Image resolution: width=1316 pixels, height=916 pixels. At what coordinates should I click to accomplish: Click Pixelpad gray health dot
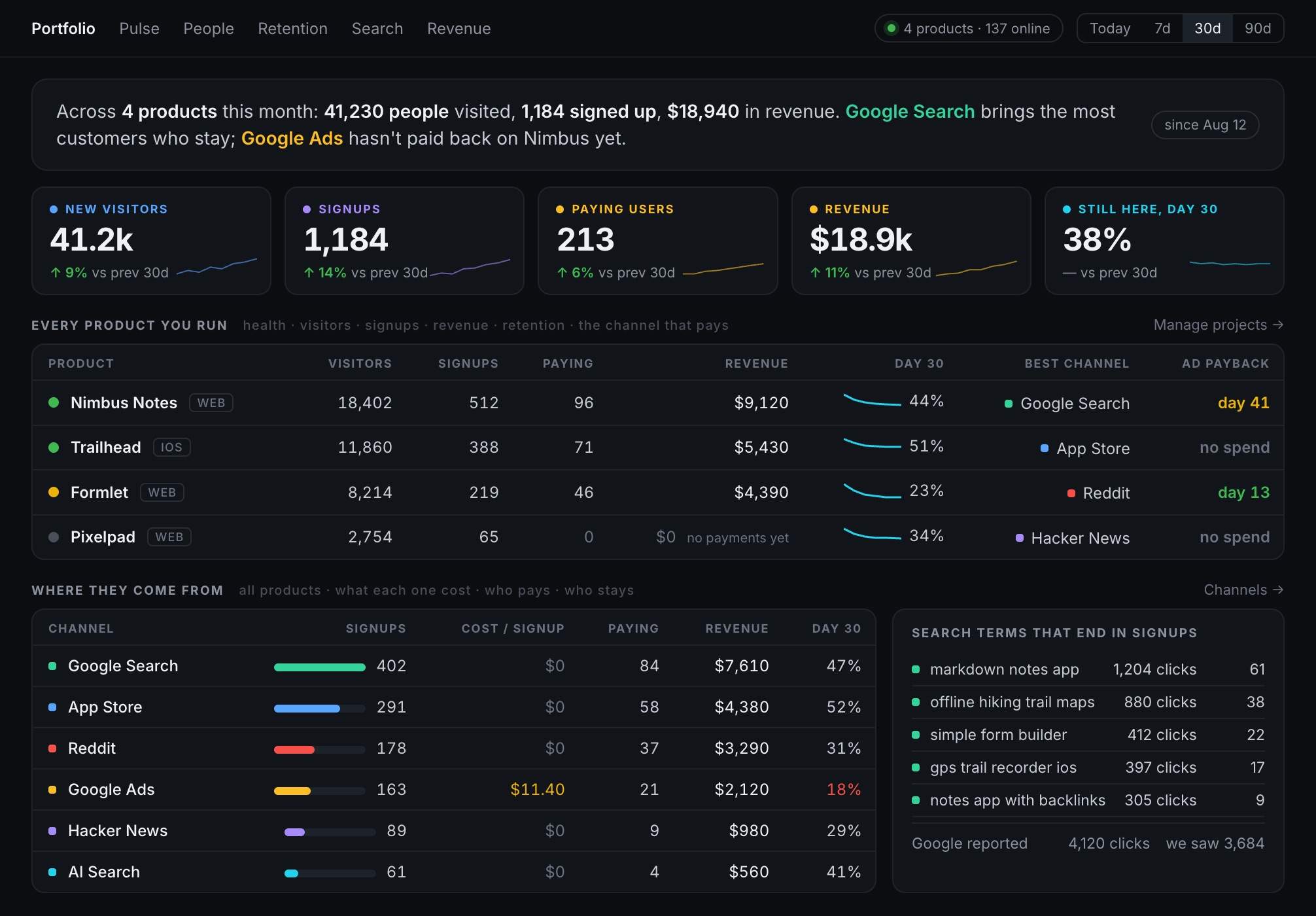coord(54,537)
